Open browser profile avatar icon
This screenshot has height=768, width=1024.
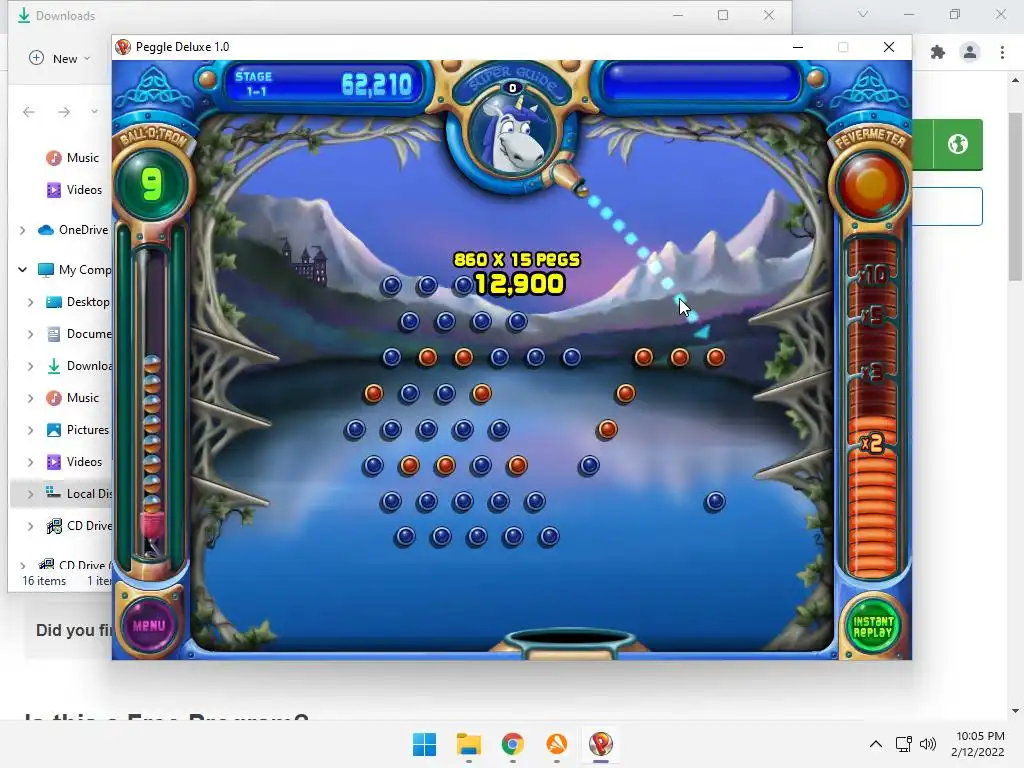click(970, 52)
